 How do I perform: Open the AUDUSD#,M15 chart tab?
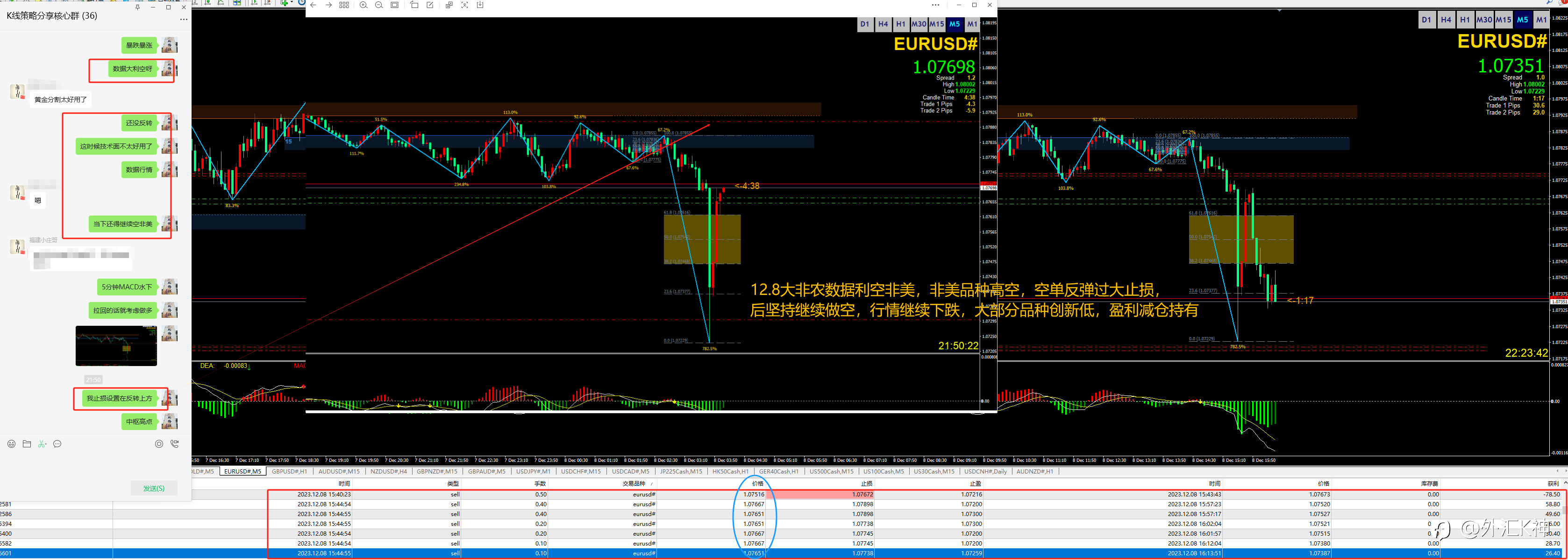pyautogui.click(x=339, y=472)
